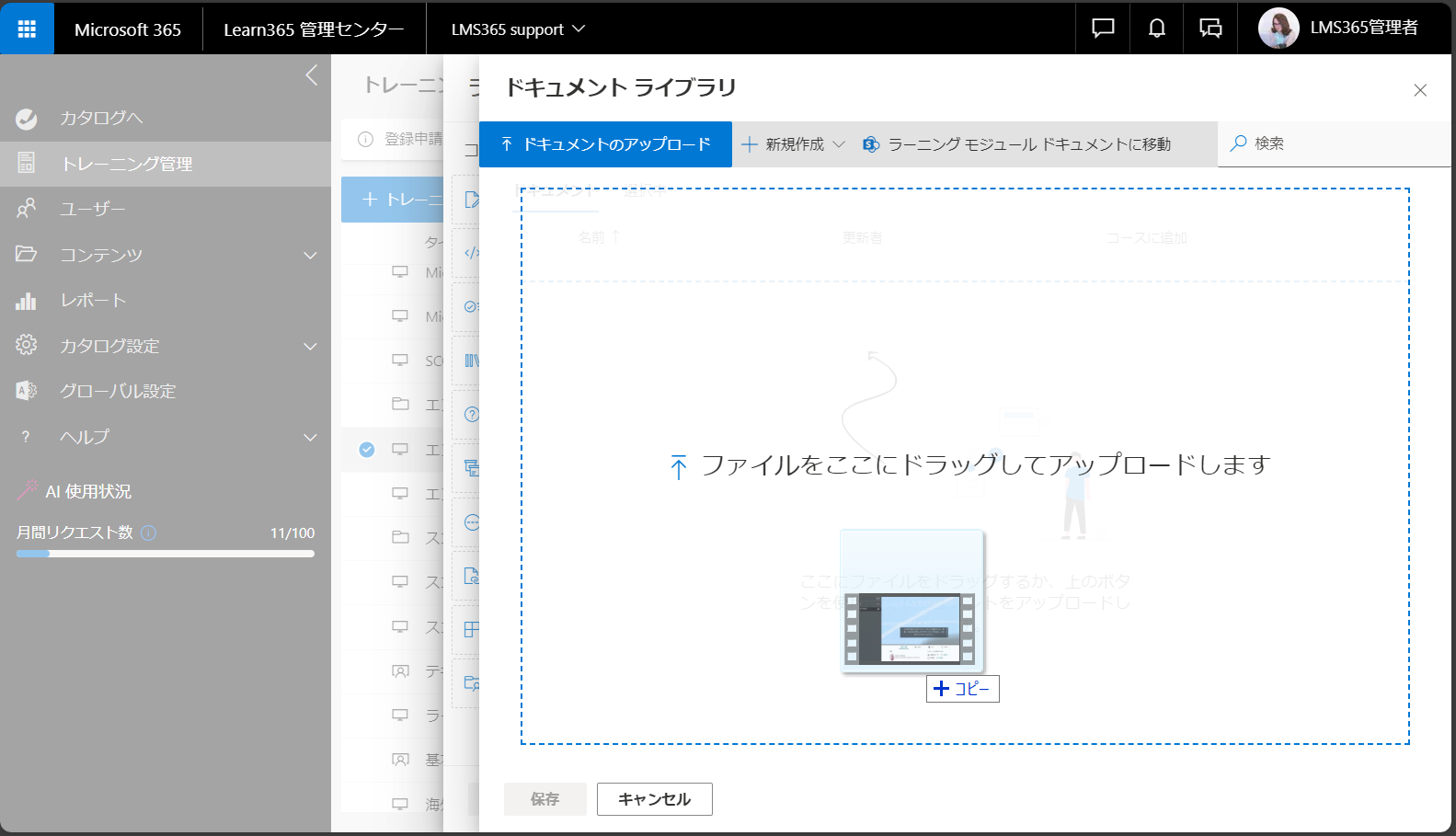This screenshot has width=1456, height=836.
Task: Collapse the left navigation sidebar
Action: click(311, 75)
